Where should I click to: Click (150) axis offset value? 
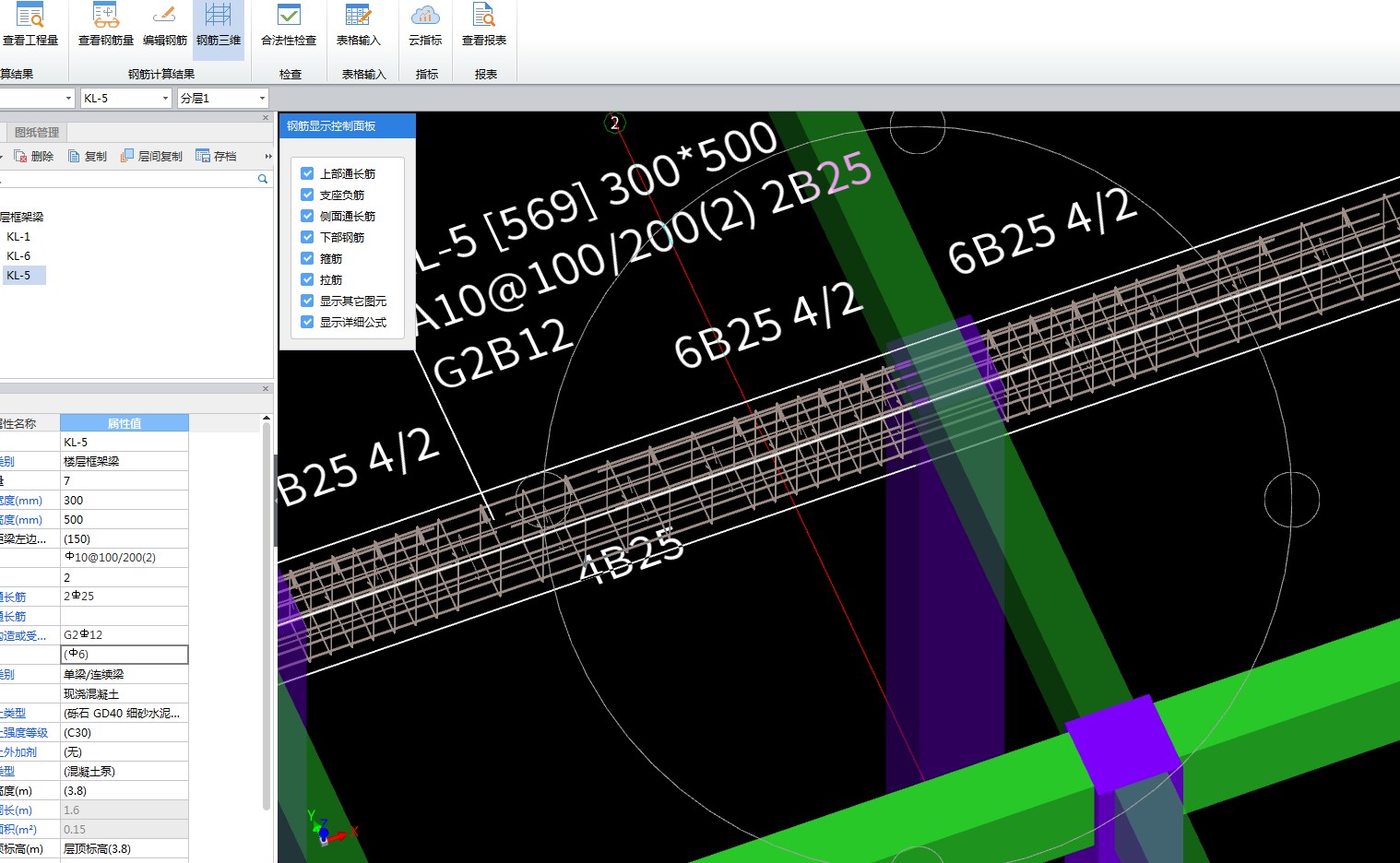125,538
